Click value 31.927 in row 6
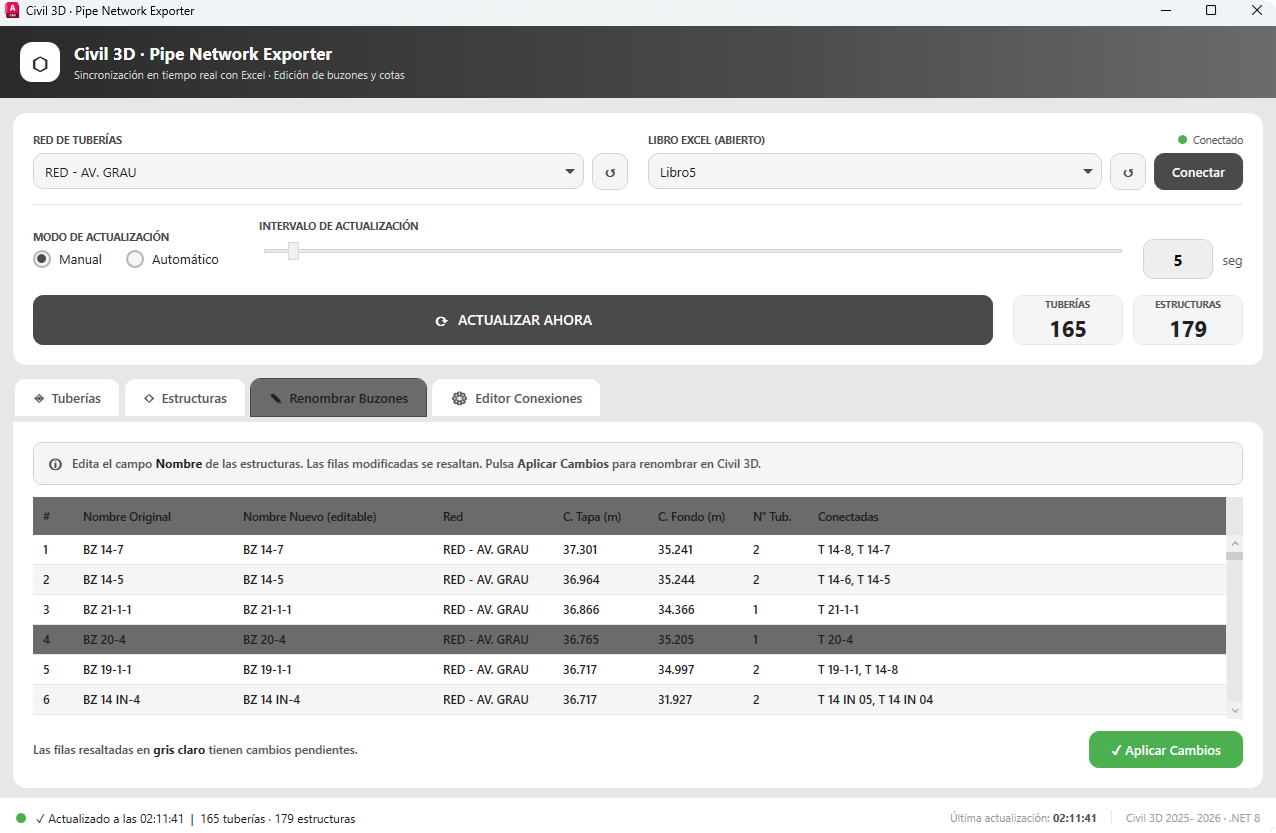1276x833 pixels. (676, 700)
